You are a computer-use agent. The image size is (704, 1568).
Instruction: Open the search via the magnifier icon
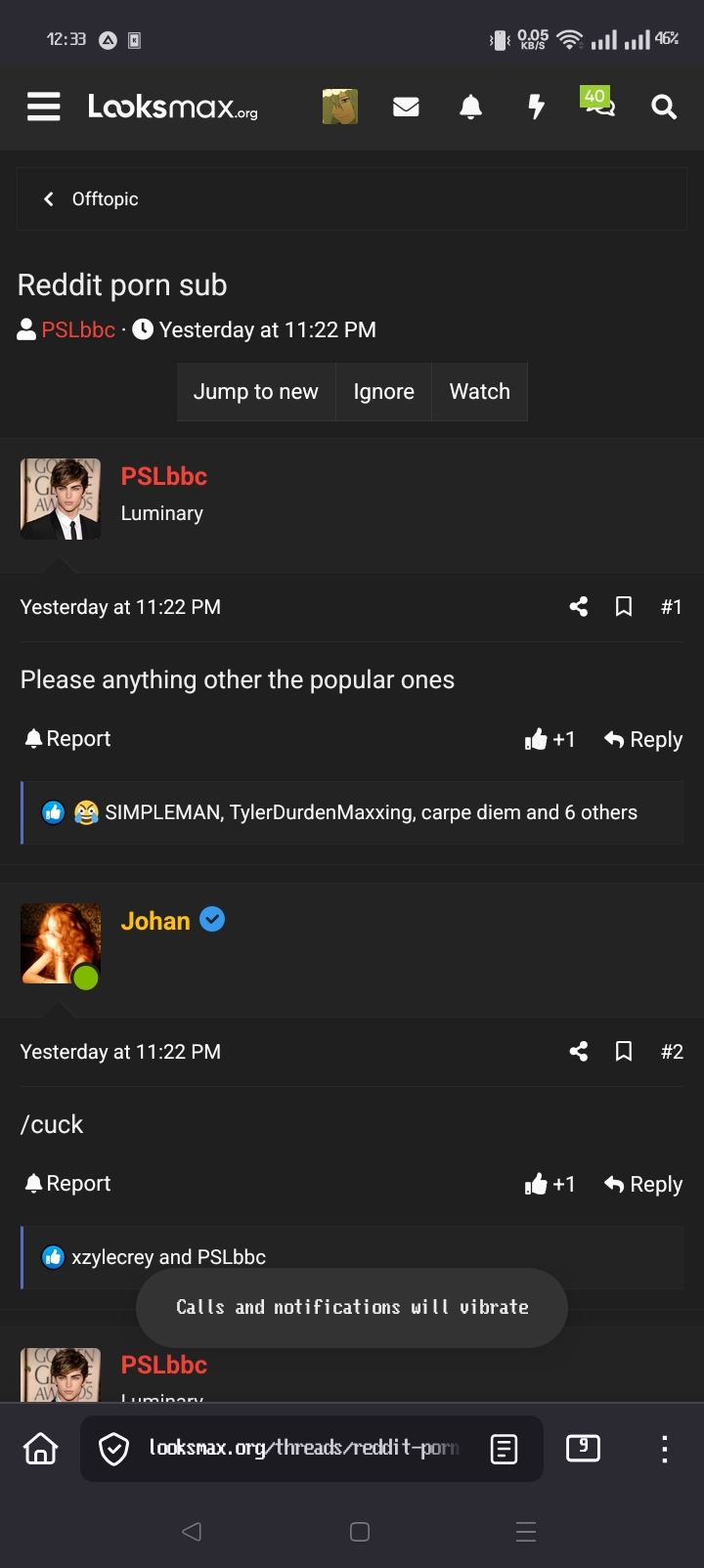(x=663, y=108)
